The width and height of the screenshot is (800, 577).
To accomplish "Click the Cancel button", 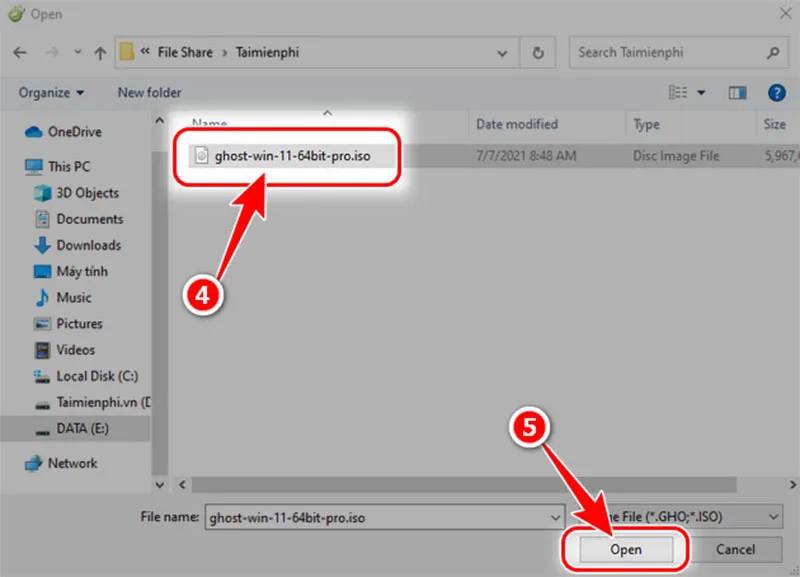I will (735, 550).
